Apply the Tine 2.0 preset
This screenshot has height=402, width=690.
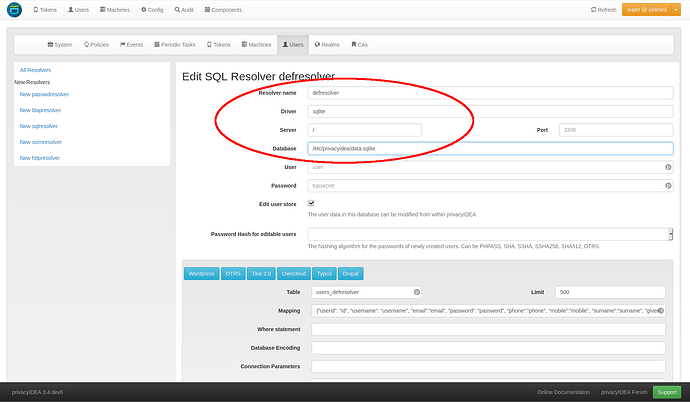pyautogui.click(x=261, y=274)
